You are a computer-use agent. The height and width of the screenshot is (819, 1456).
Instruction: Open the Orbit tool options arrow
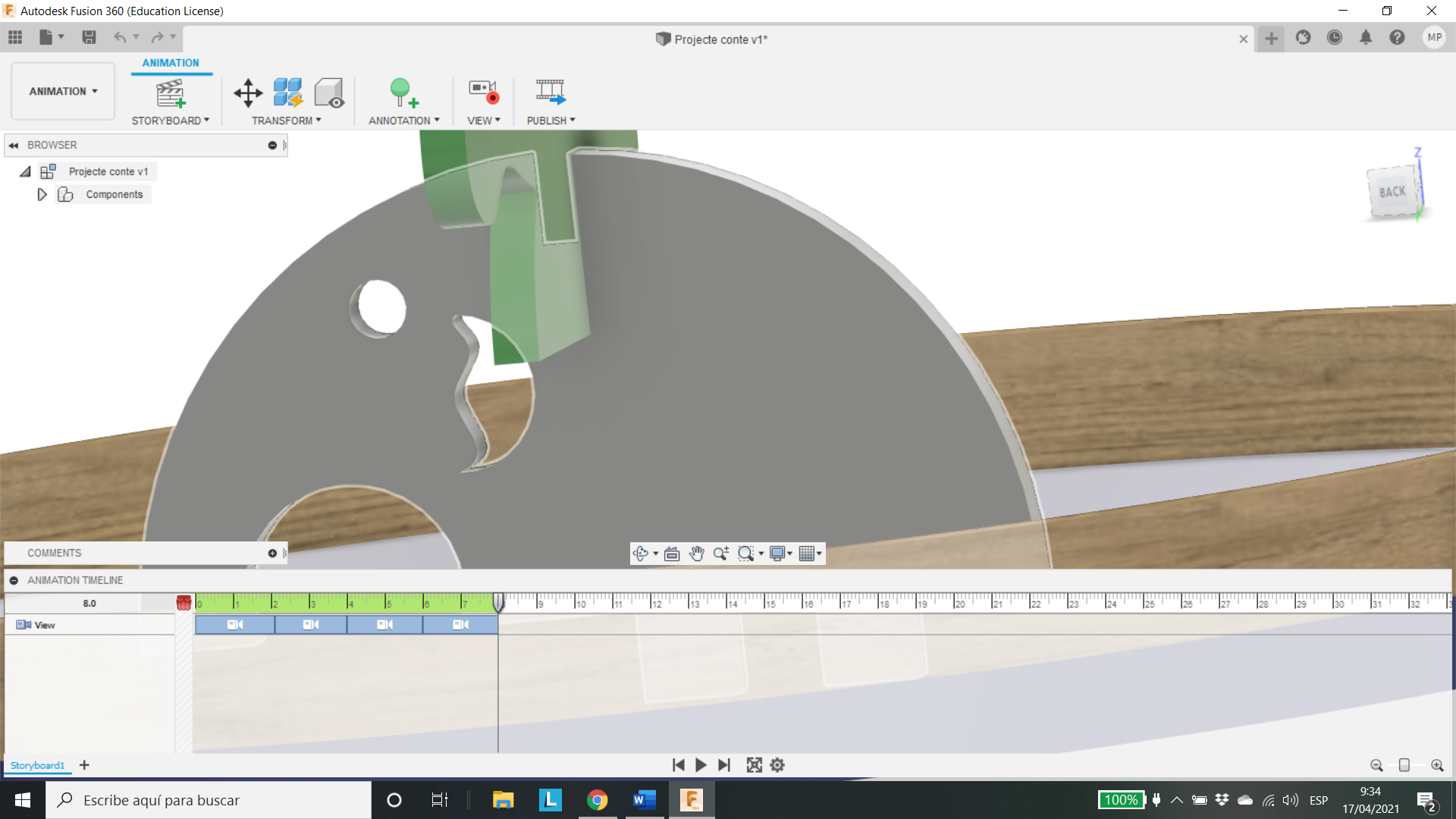(x=656, y=554)
